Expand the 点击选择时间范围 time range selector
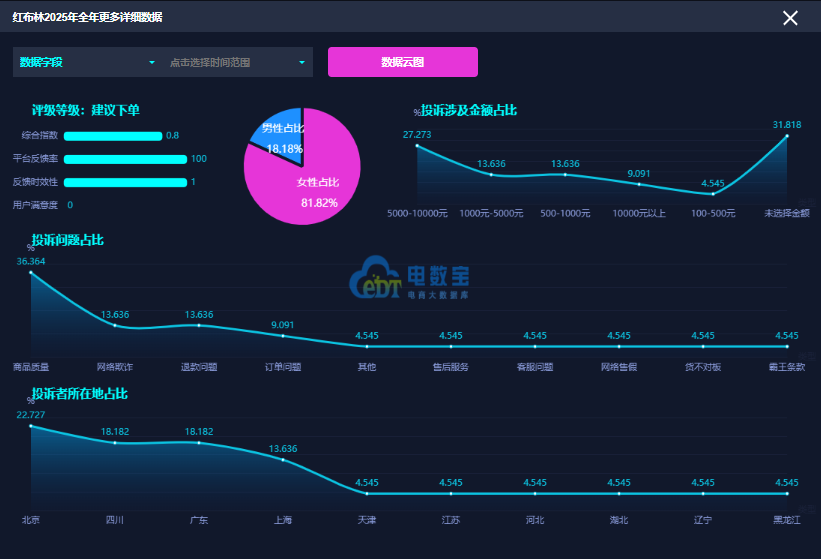This screenshot has width=821, height=559. point(238,62)
